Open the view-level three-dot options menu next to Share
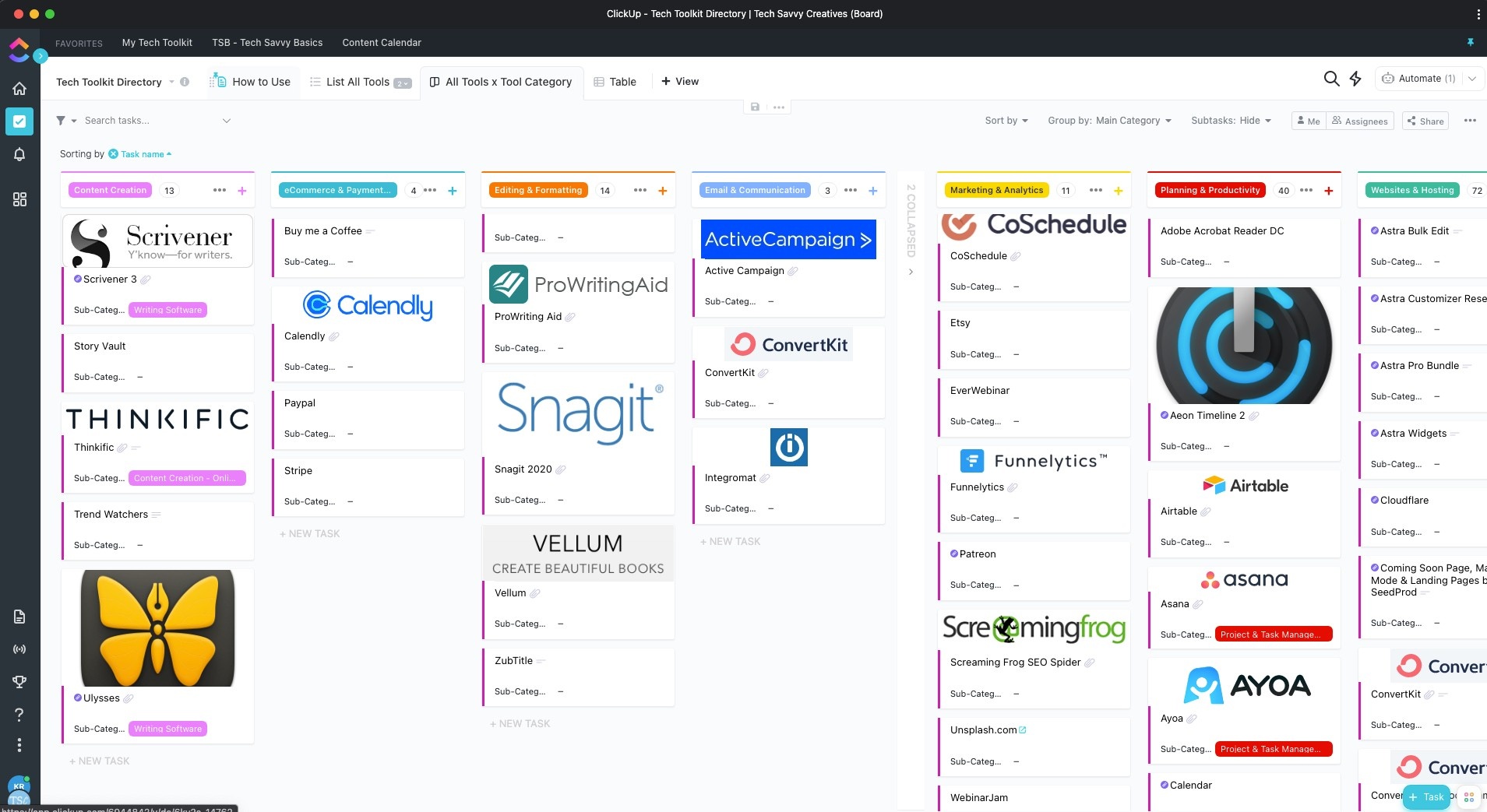Screen dimensions: 1487x812 [1470, 121]
